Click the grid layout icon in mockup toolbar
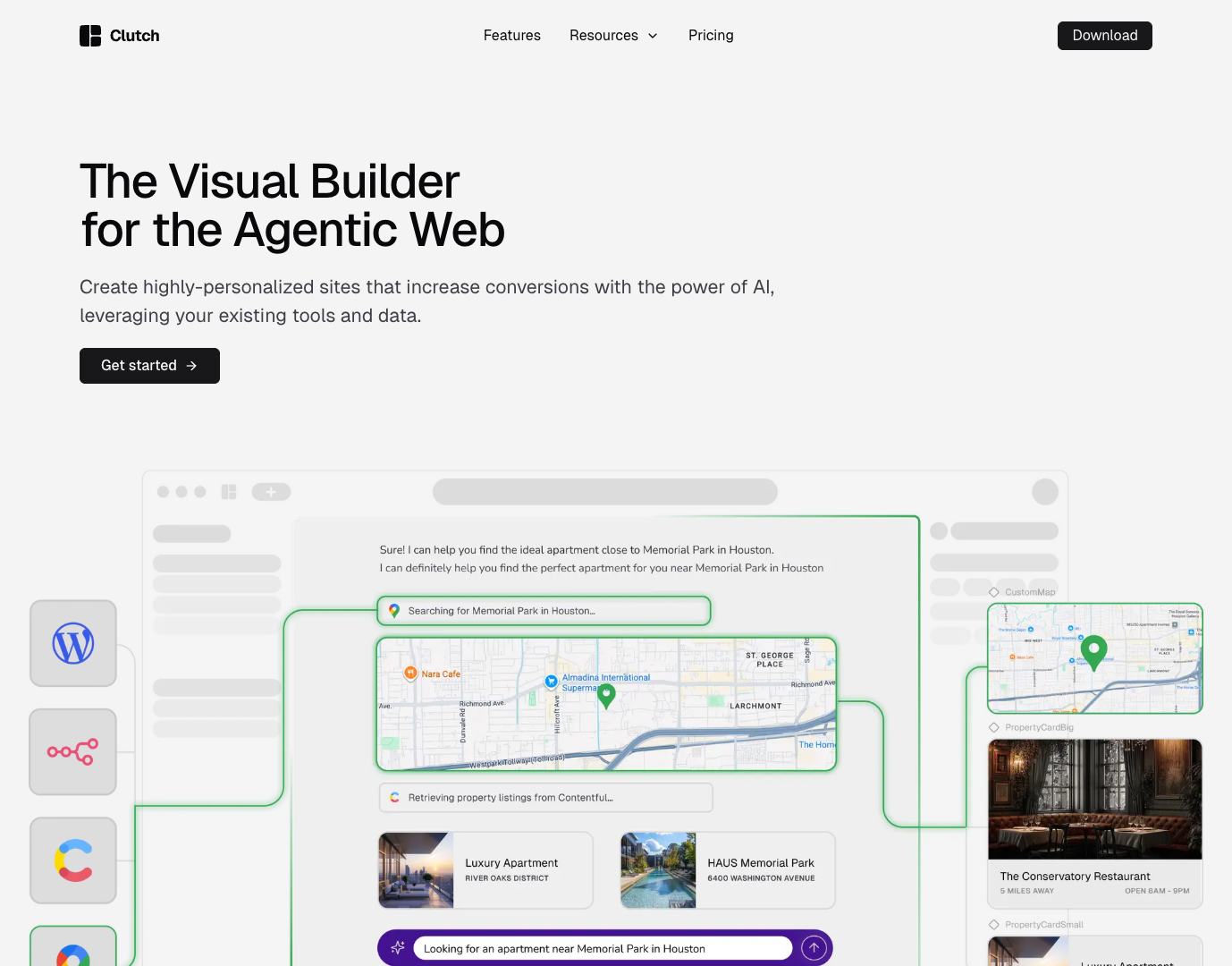Viewport: 1232px width, 966px height. [229, 492]
